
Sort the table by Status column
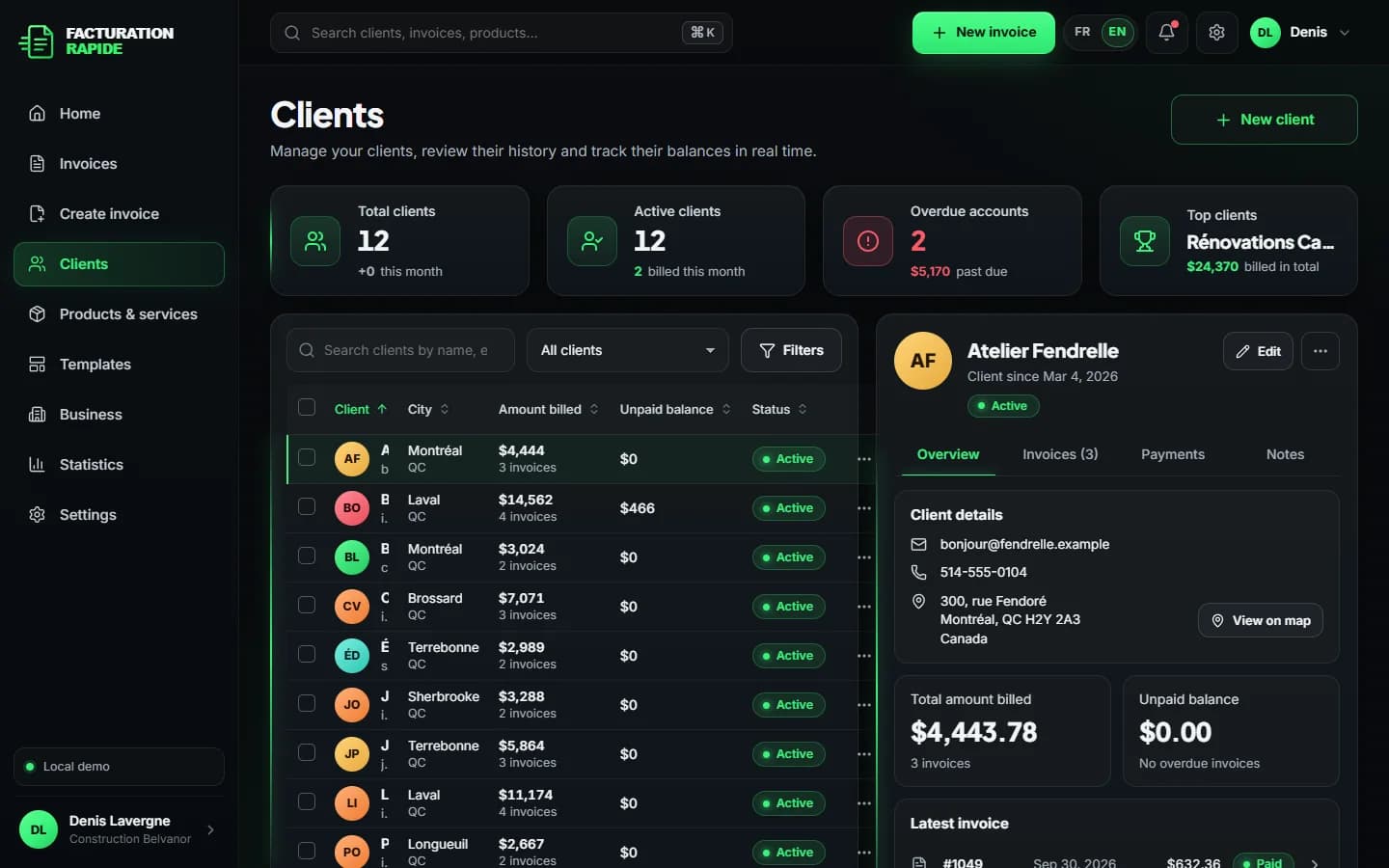point(779,409)
